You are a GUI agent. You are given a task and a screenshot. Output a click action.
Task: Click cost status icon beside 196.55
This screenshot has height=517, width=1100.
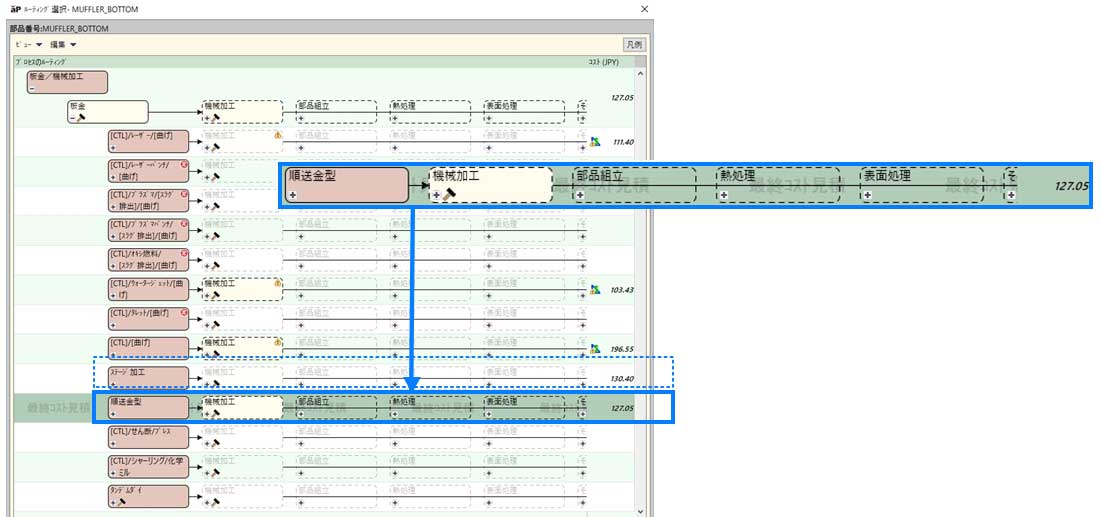click(595, 349)
